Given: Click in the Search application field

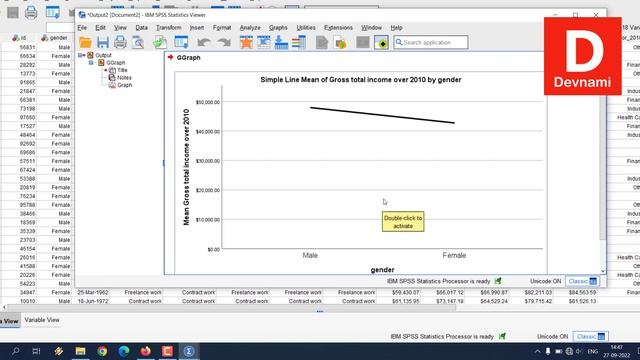Looking at the screenshot, I should (431, 42).
